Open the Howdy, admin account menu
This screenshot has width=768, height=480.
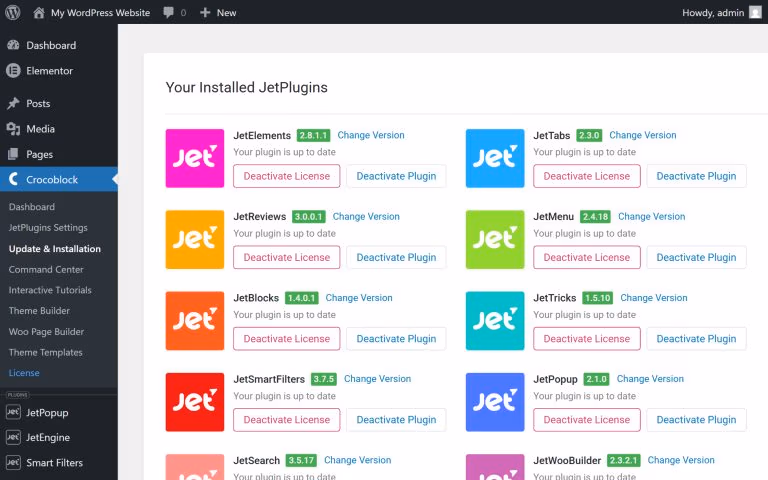coord(722,13)
